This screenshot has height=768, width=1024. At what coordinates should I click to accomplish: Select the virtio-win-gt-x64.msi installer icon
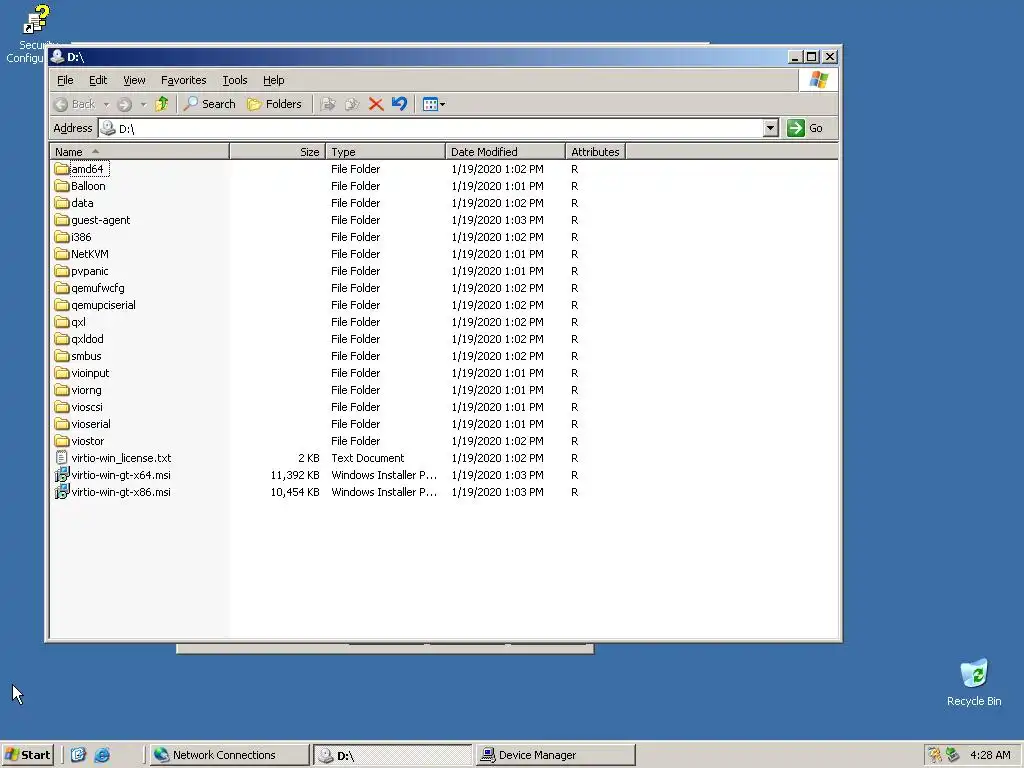coord(62,475)
